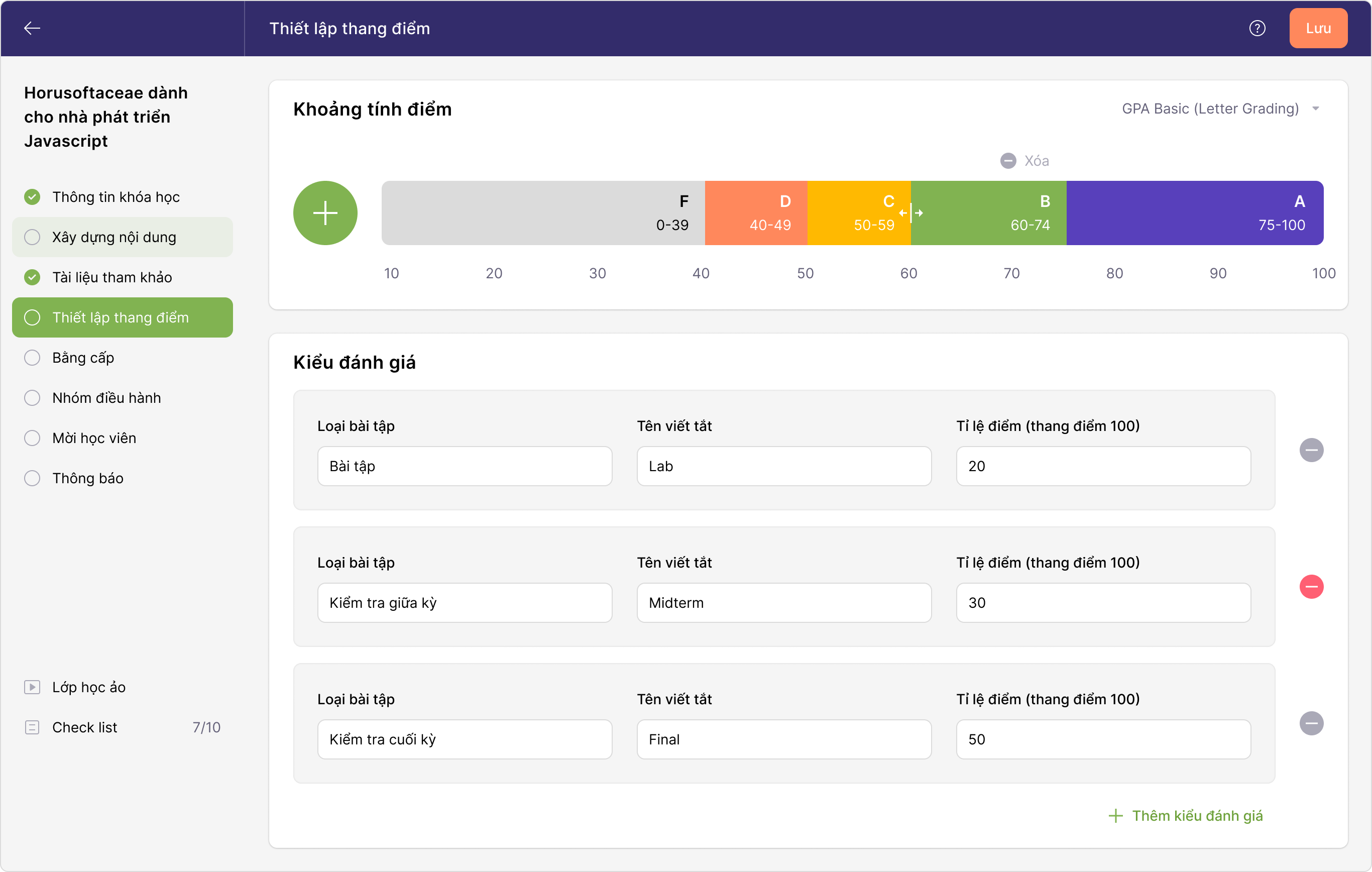Go to Xây dựng nội dung section
1372x872 pixels.
point(114,237)
